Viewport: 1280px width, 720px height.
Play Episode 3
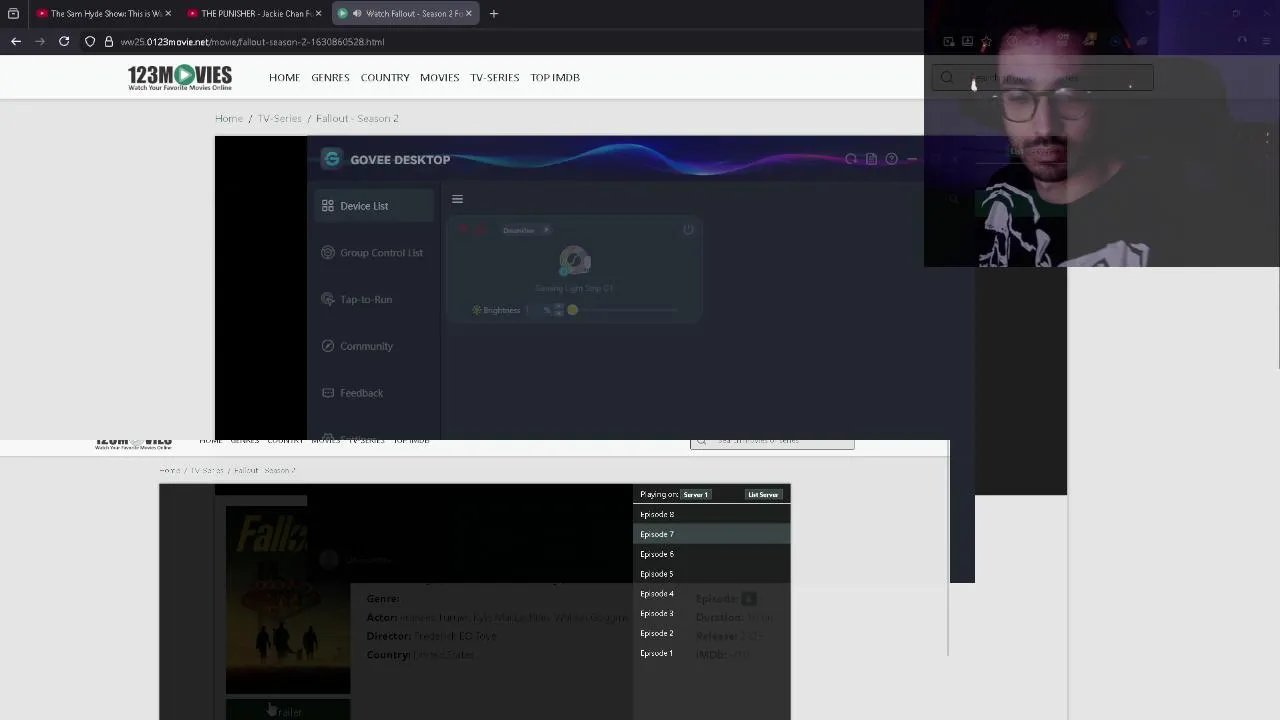click(x=711, y=613)
